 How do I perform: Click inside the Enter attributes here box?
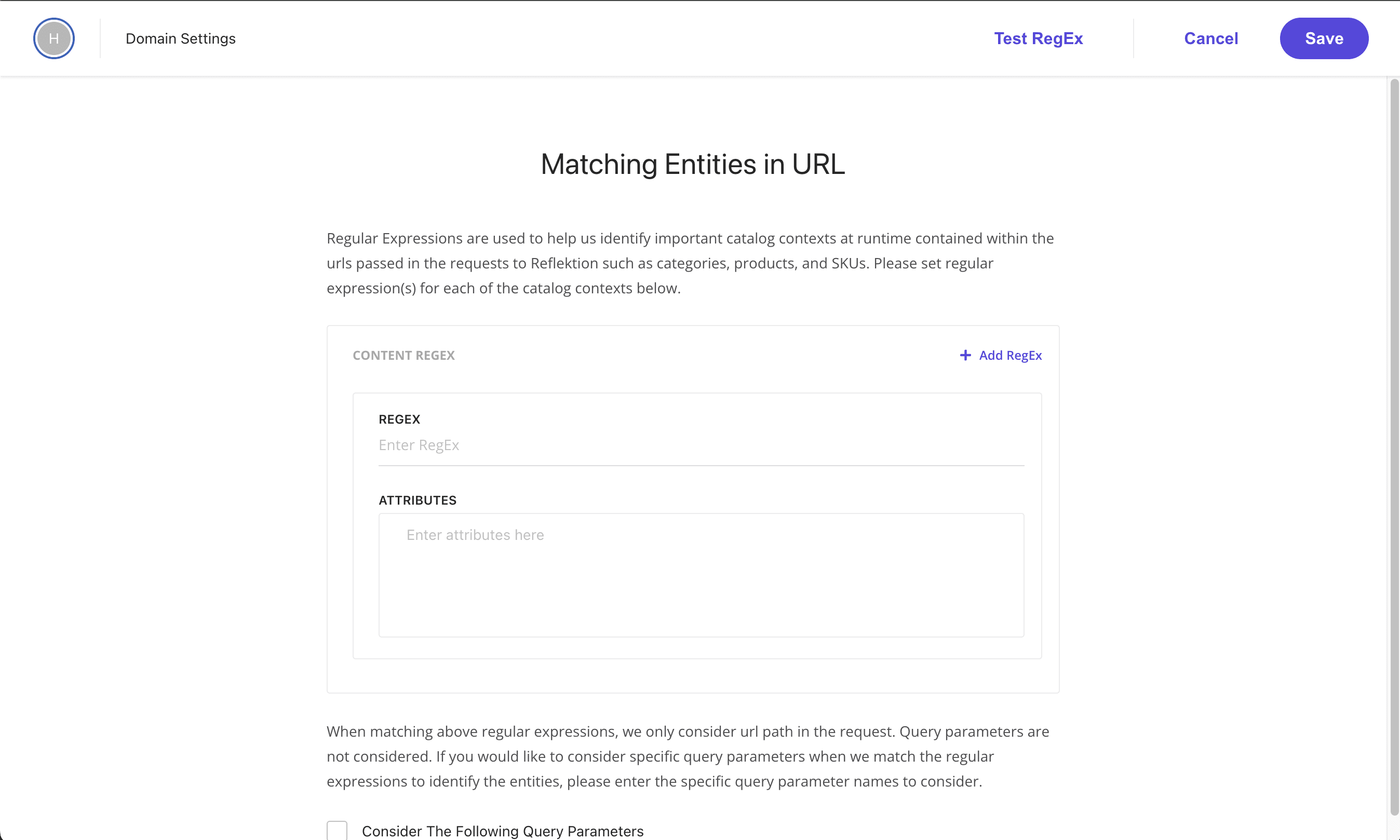click(701, 575)
